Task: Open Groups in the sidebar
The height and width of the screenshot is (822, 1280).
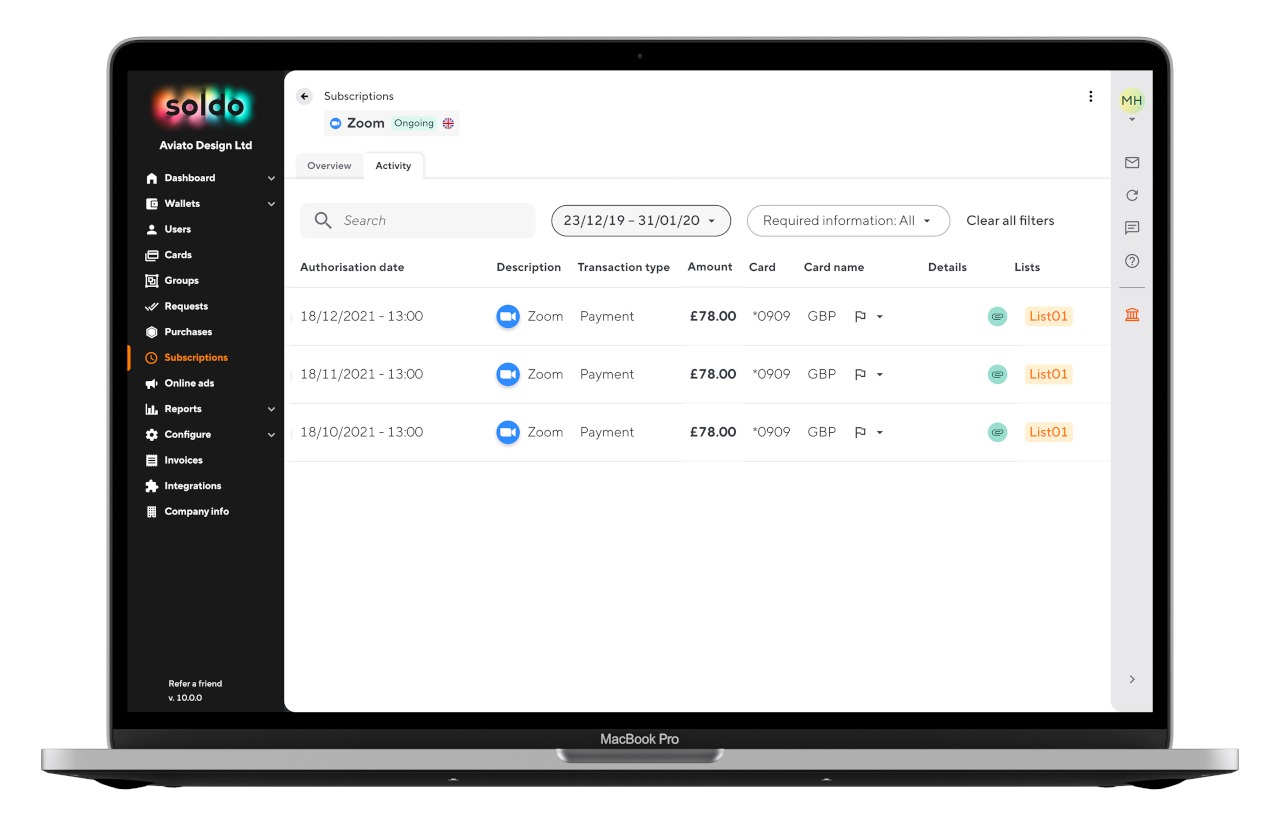Action: 181,281
